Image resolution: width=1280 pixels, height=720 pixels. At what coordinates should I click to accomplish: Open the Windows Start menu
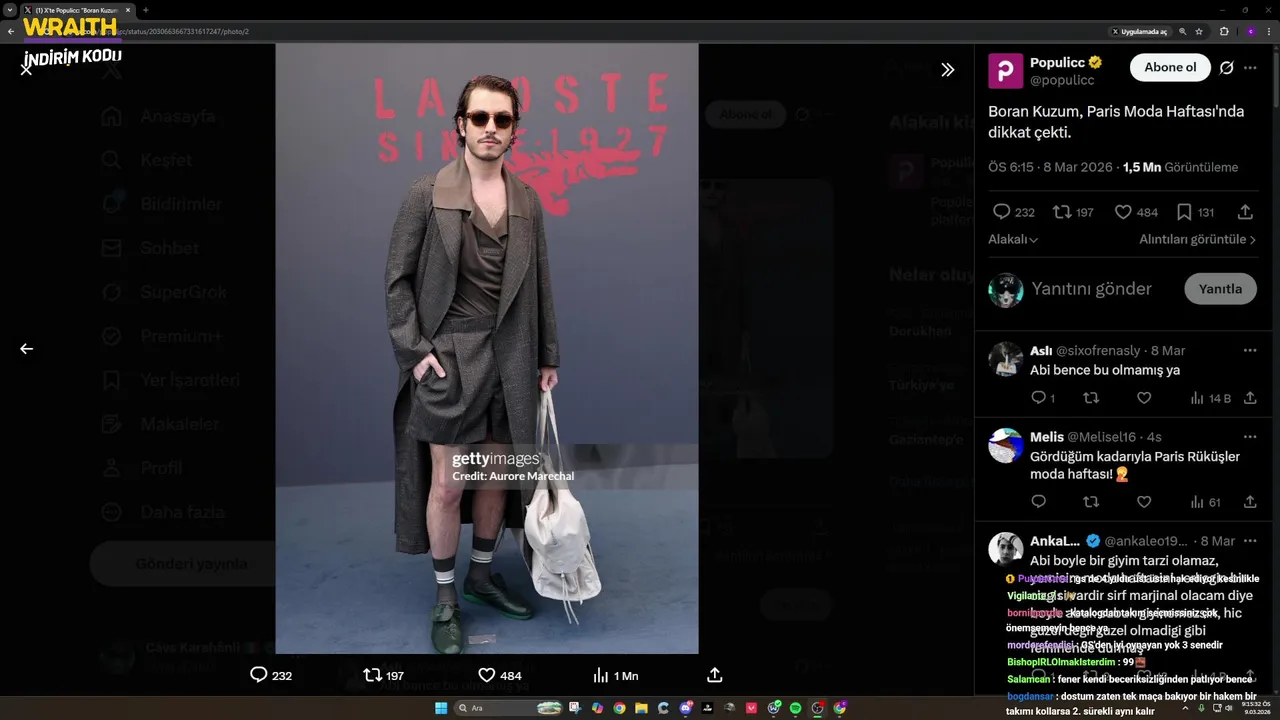(441, 708)
